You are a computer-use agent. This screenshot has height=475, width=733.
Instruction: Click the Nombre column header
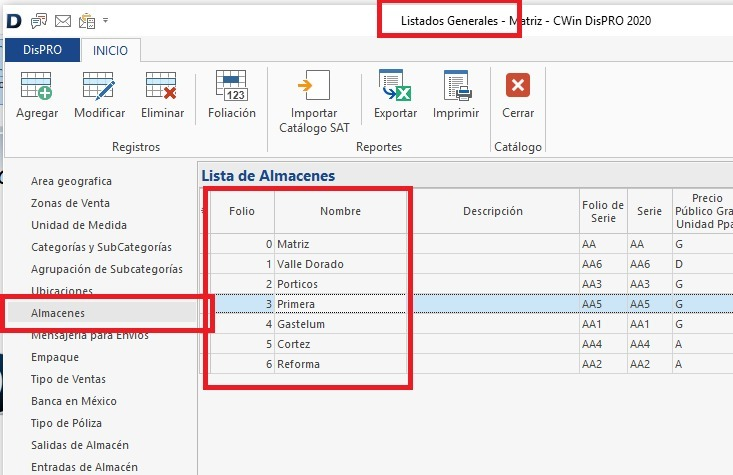click(340, 211)
